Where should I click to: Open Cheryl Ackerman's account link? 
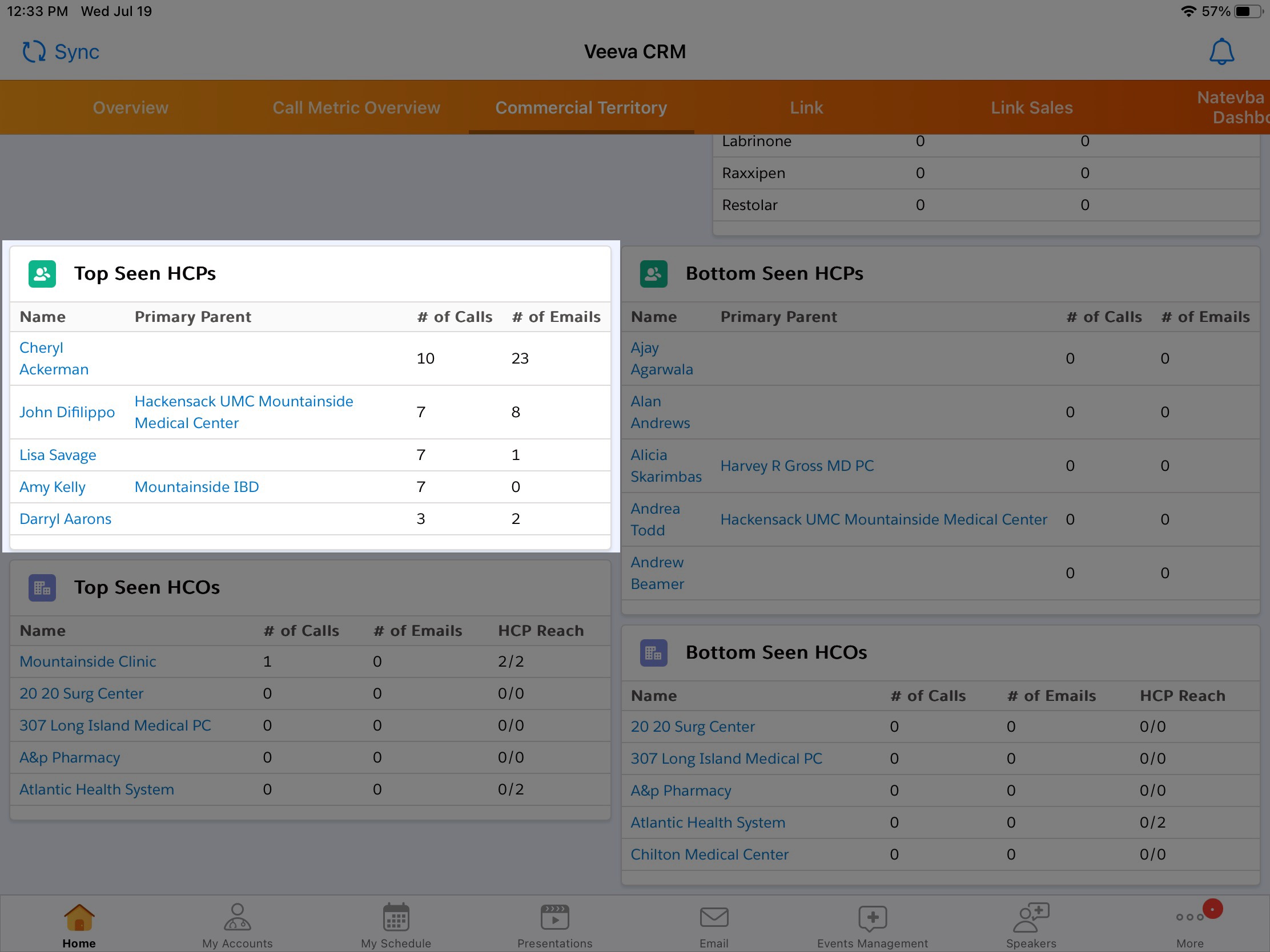click(x=54, y=358)
